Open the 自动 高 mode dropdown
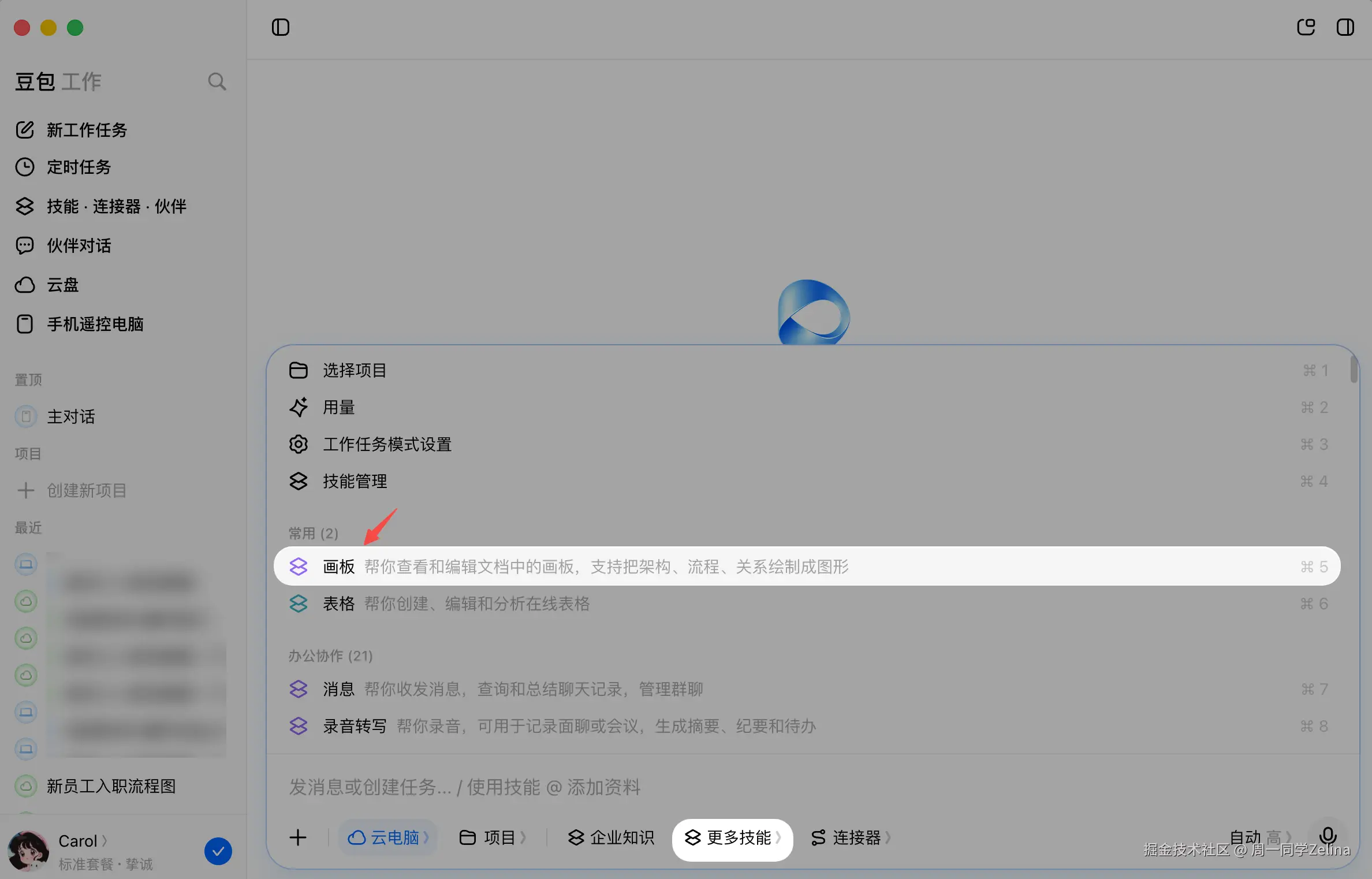Viewport: 1372px width, 879px height. point(1261,837)
